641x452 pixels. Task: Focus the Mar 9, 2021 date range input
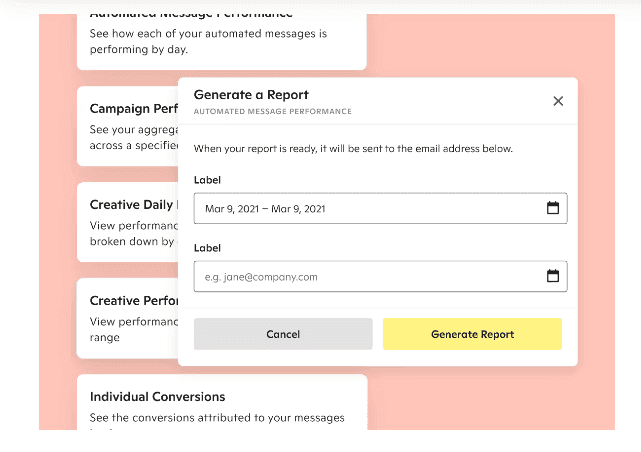point(360,208)
